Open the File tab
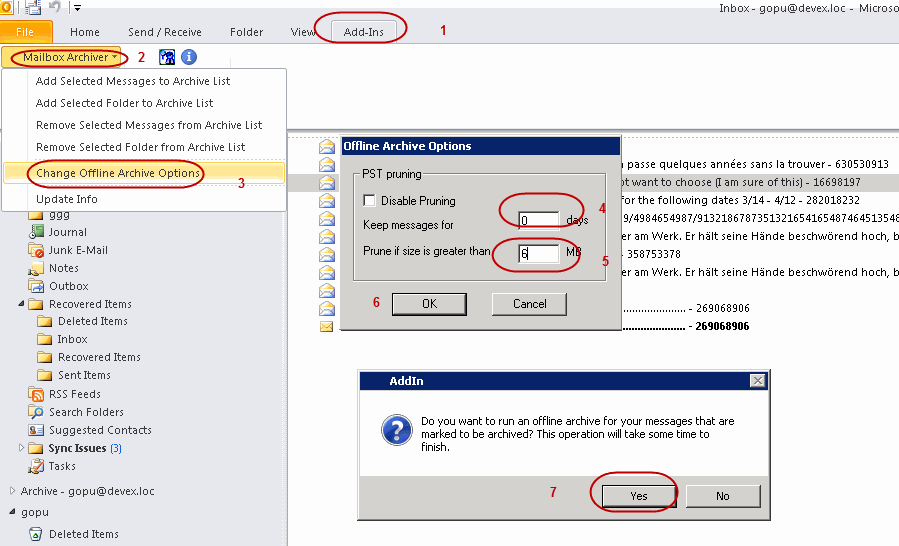The width and height of the screenshot is (899, 546). coord(26,32)
